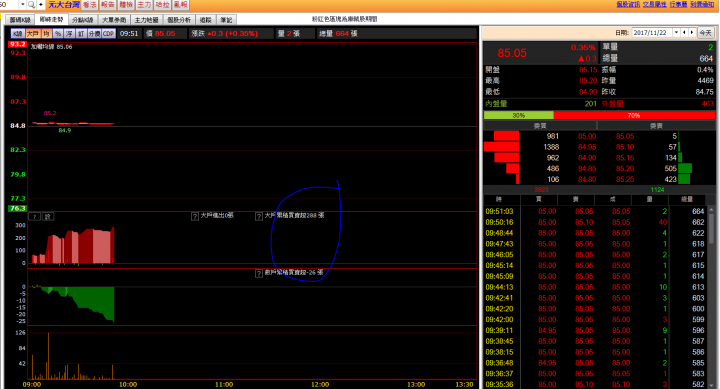Click help icon beside 大戶進出

[195, 216]
